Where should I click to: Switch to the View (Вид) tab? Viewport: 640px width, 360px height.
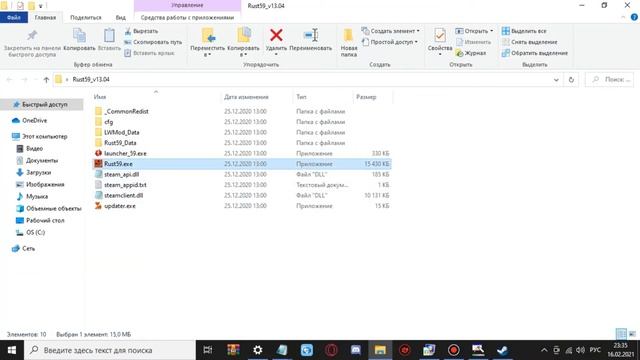point(120,18)
